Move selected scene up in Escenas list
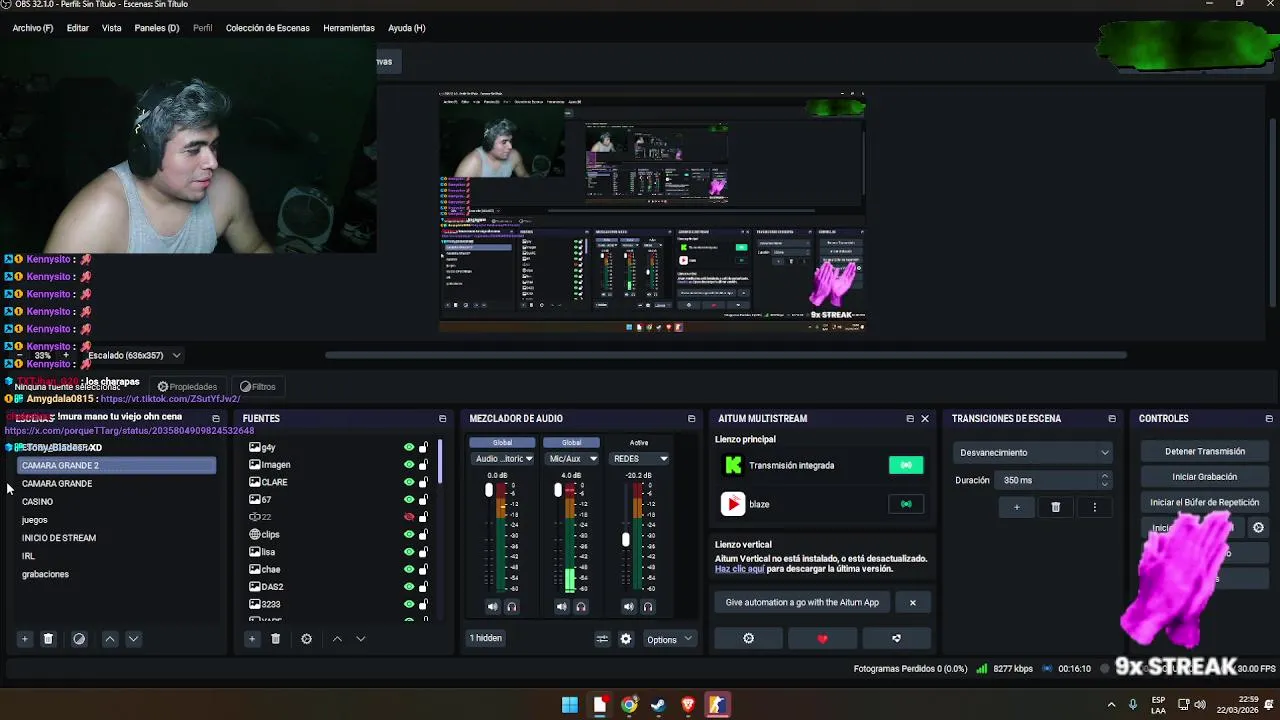Viewport: 1280px width, 720px height. tap(110, 639)
